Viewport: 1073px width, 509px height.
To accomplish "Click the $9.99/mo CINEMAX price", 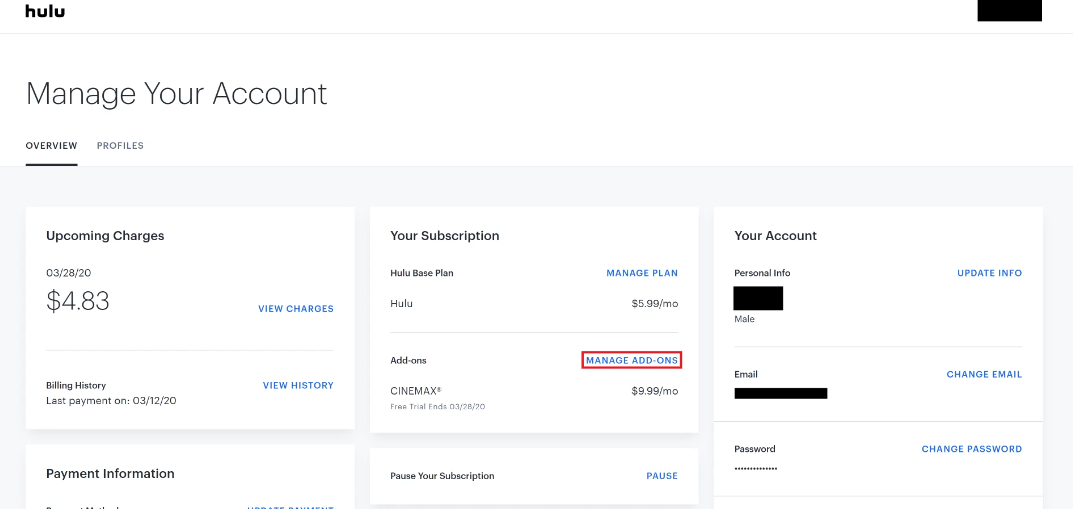I will point(655,391).
